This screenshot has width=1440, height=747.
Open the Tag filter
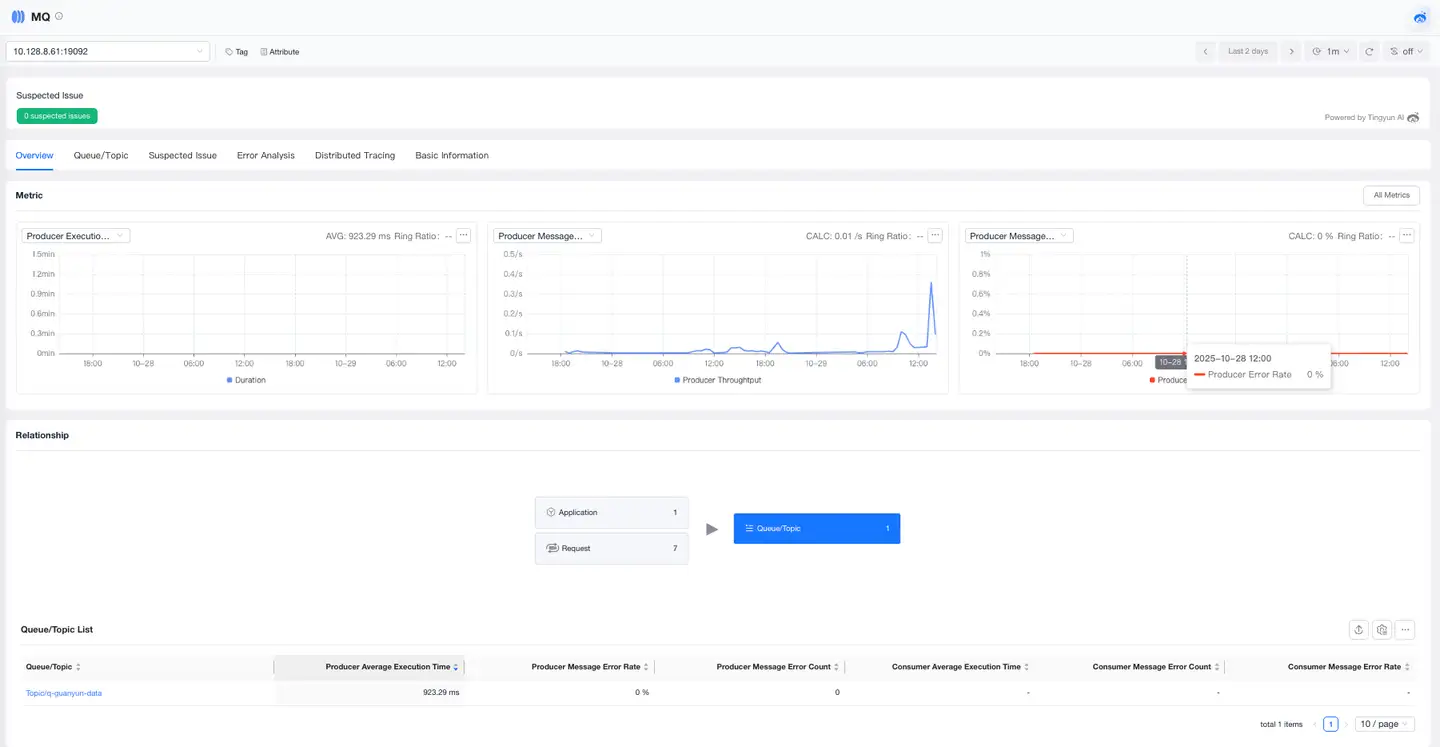[236, 51]
